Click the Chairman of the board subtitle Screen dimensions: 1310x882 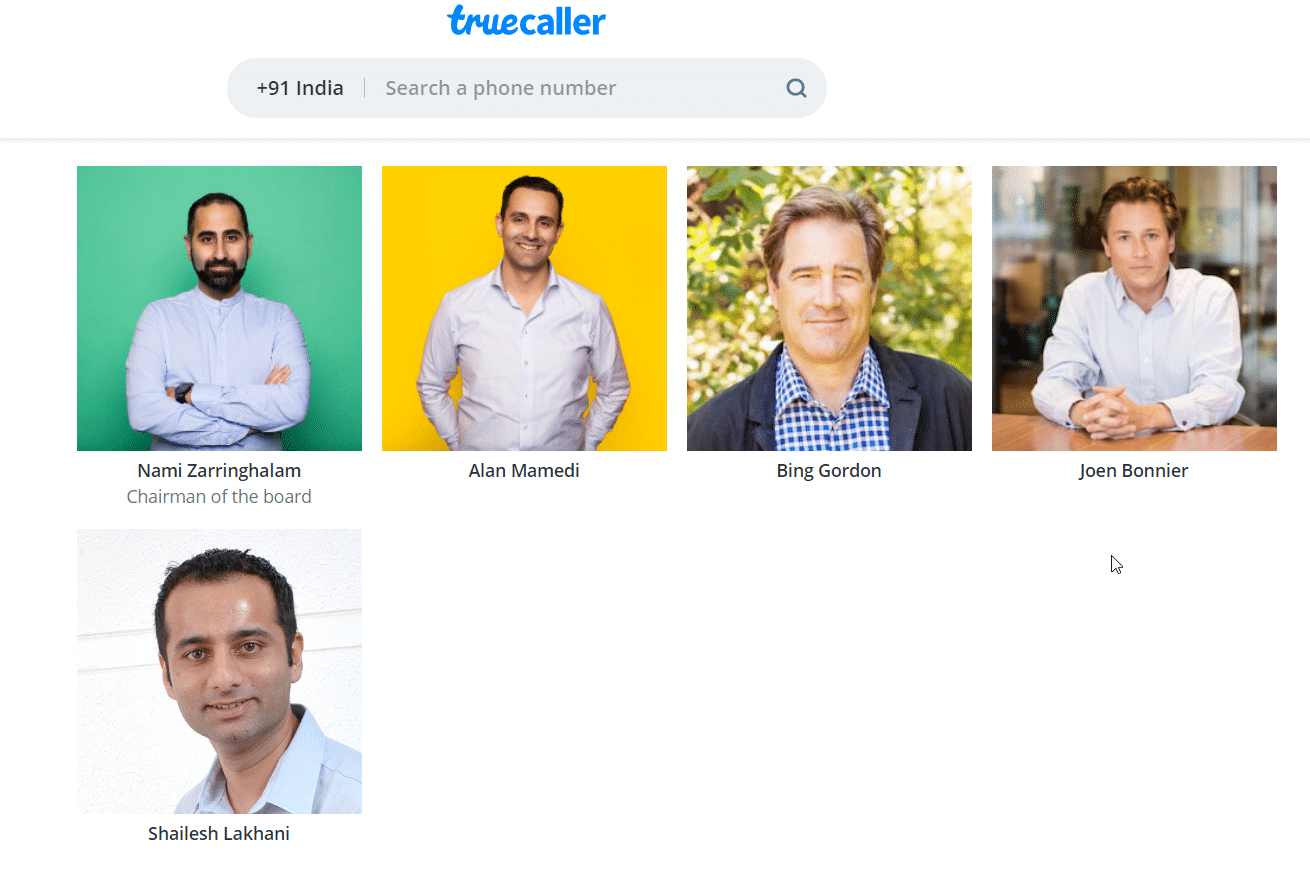(219, 496)
